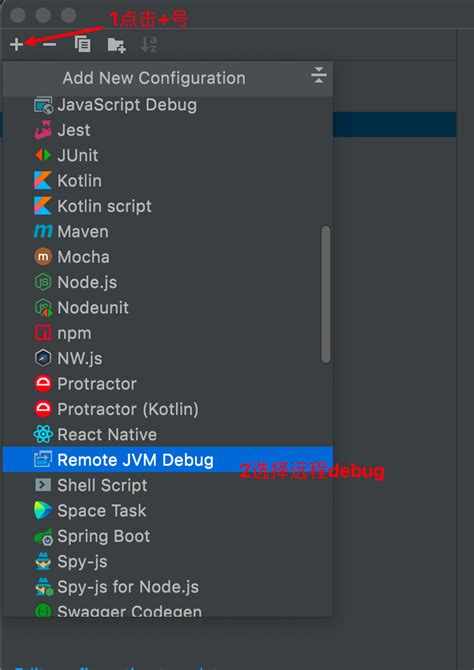Viewport: 474px width, 670px height.
Task: Select Node.js configuration
Action: 168,282
